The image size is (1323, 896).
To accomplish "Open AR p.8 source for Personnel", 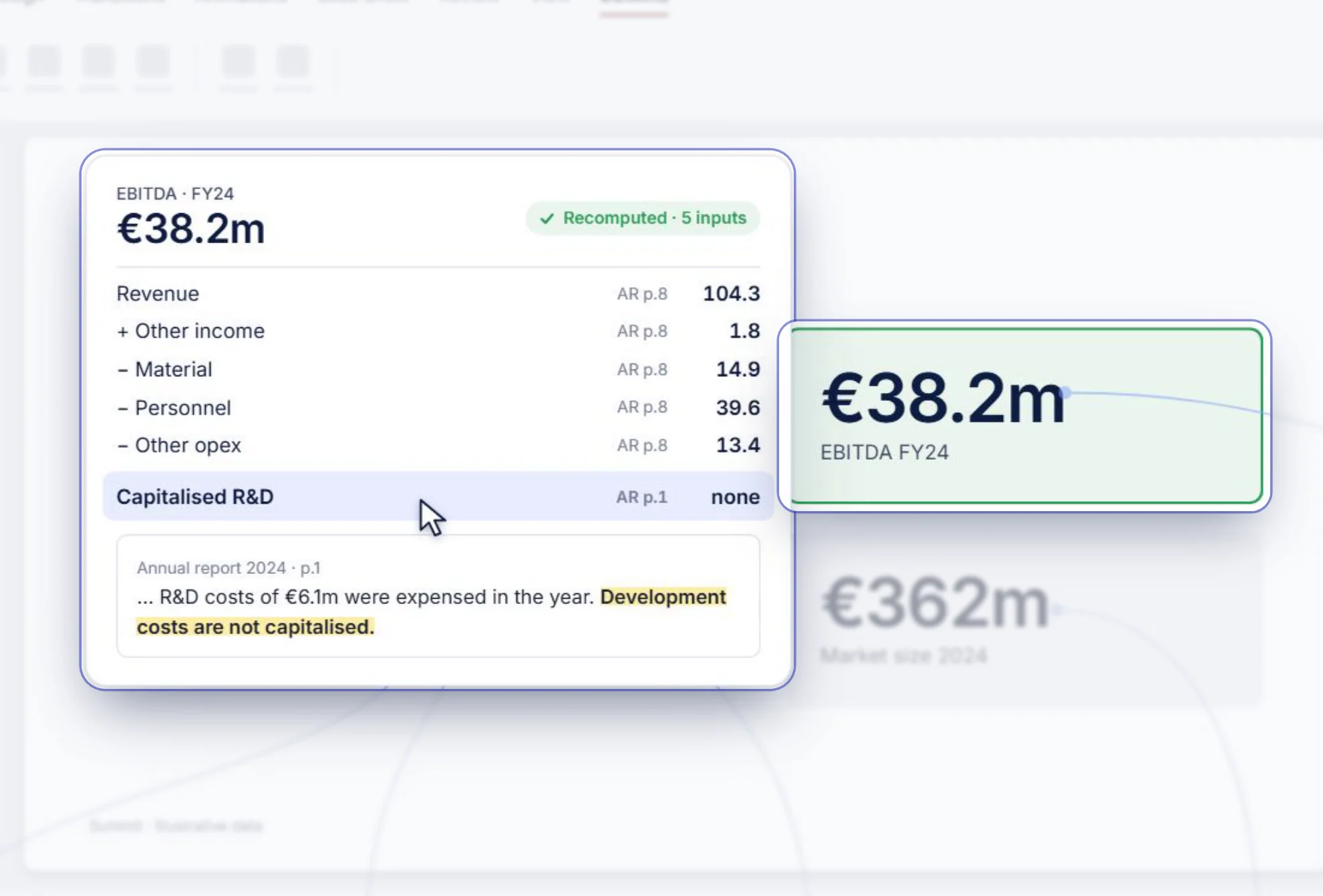I will pyautogui.click(x=642, y=408).
